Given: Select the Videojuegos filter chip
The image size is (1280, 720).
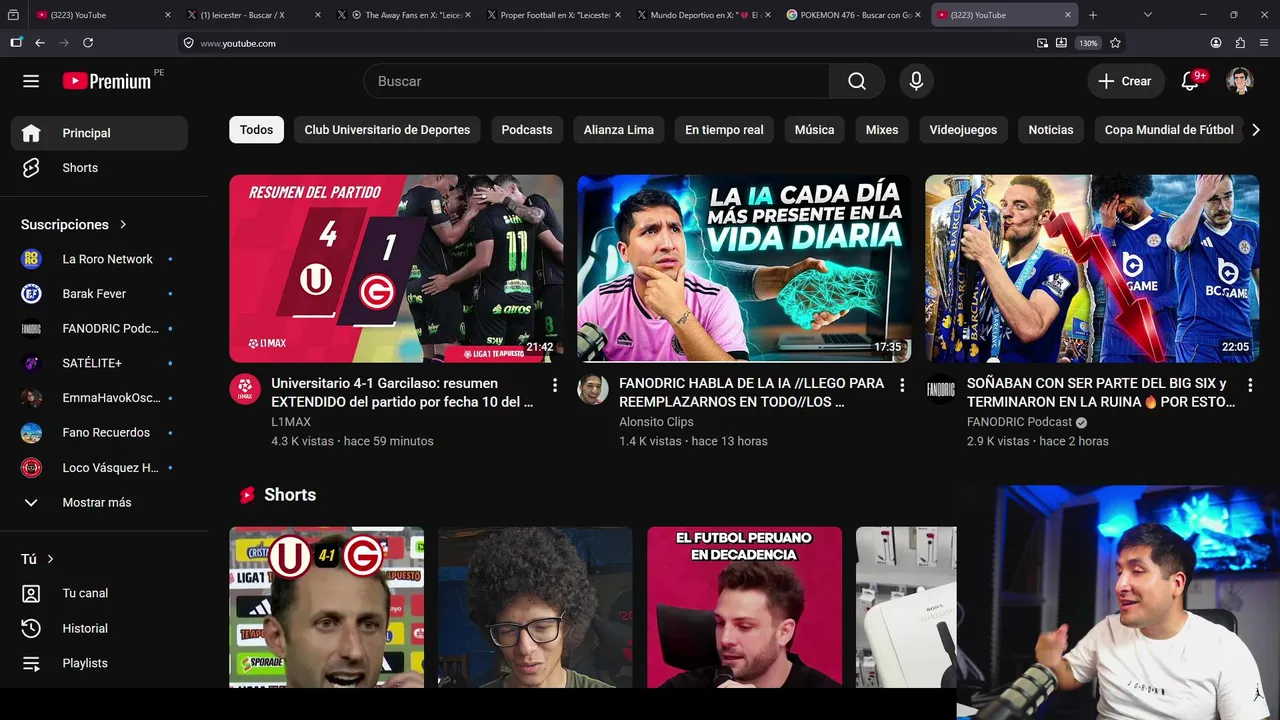Looking at the screenshot, I should click(x=963, y=130).
